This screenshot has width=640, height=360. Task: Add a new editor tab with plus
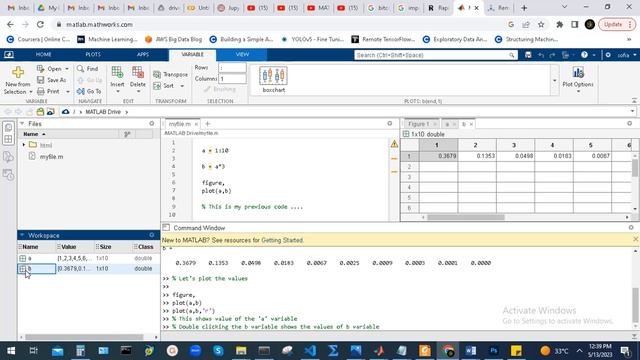click(x=207, y=123)
